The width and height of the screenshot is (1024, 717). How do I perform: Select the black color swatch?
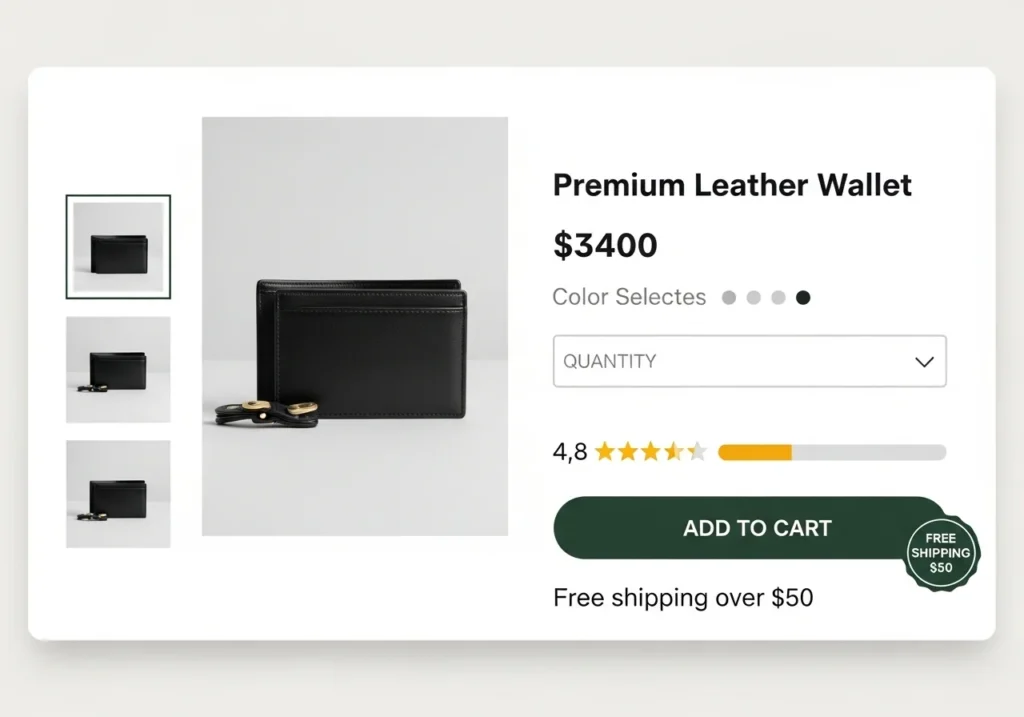[x=803, y=297]
